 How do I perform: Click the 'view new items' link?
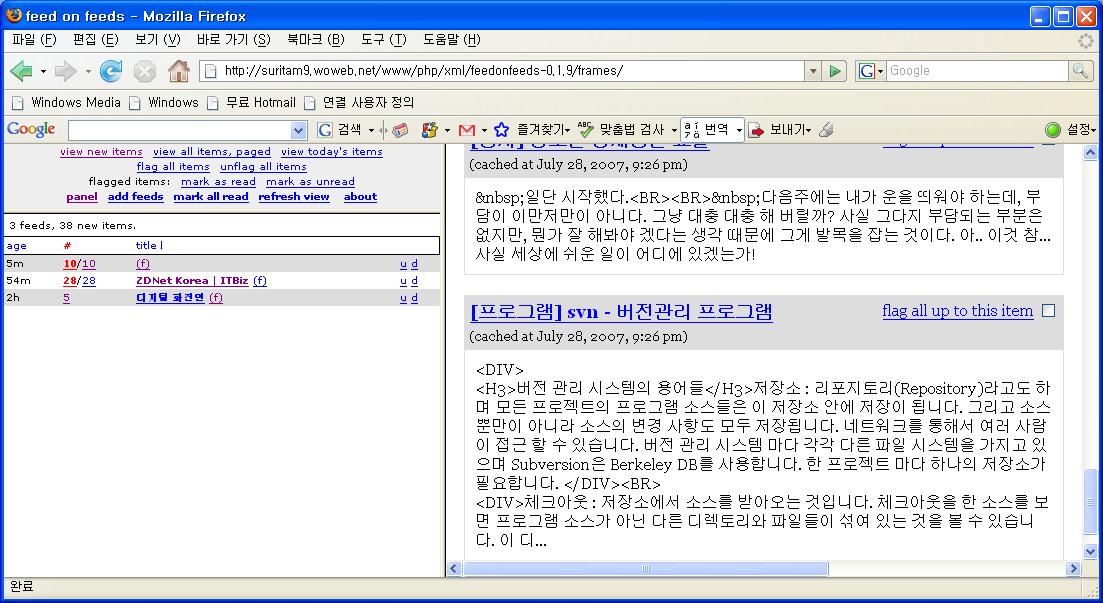[101, 151]
